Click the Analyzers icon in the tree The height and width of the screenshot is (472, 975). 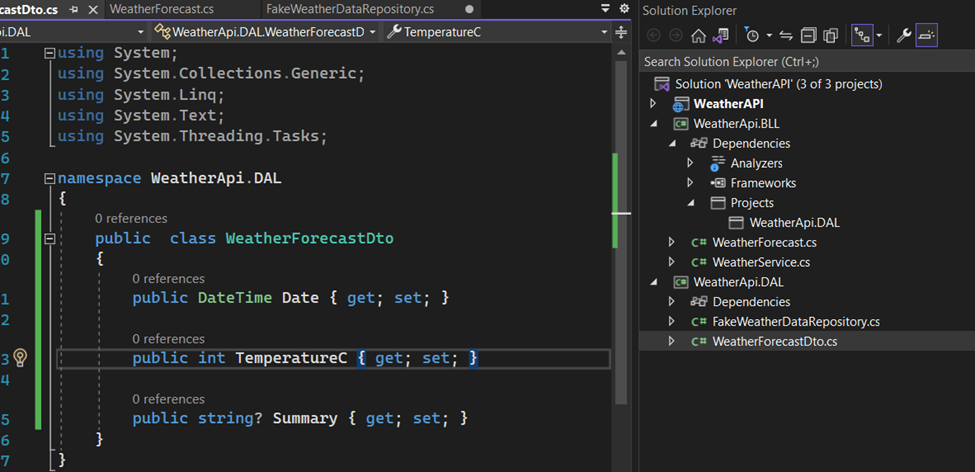pos(718,163)
